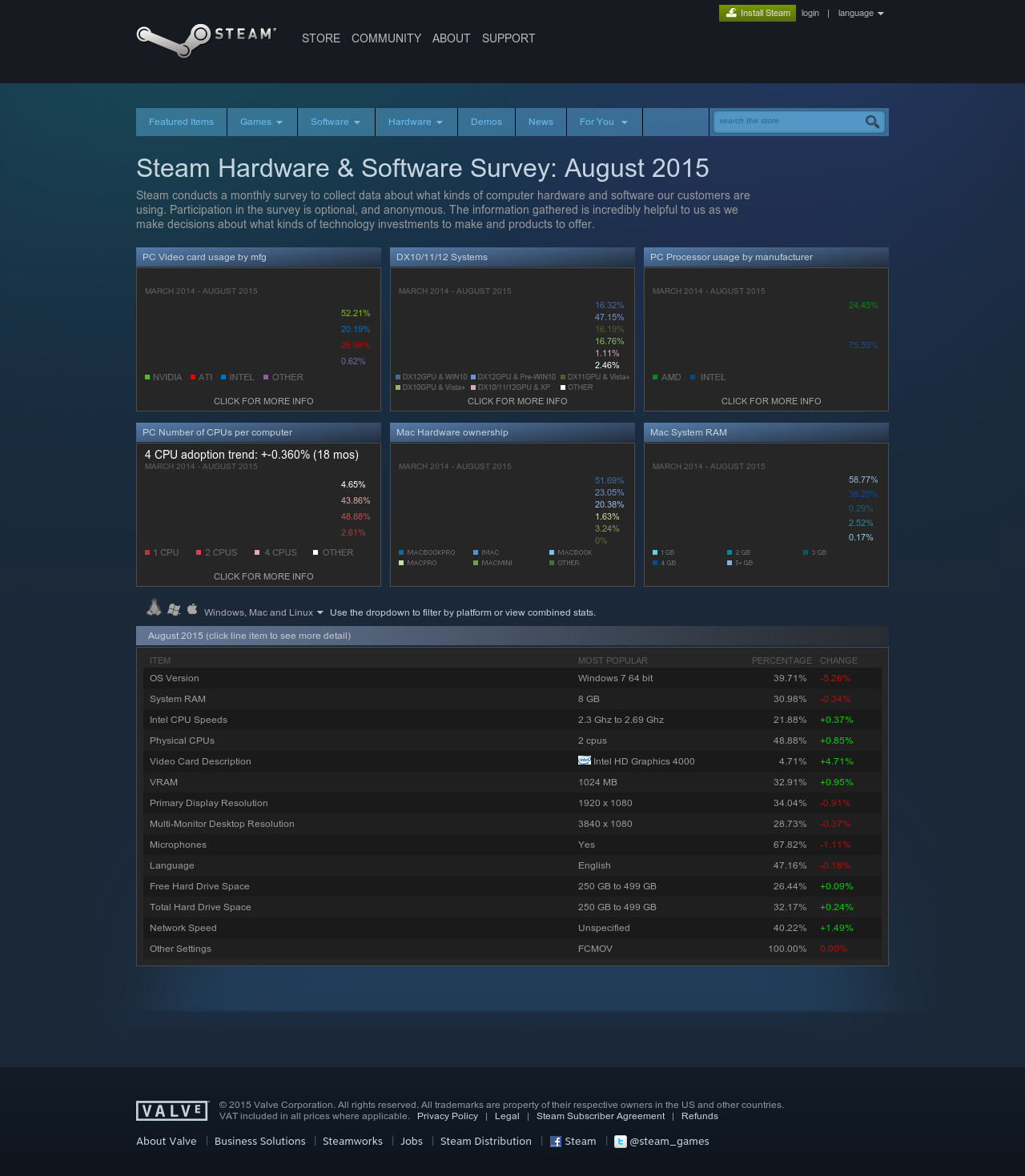The image size is (1025, 1176).
Task: Switch to the Featured Items tab
Action: coord(182,122)
